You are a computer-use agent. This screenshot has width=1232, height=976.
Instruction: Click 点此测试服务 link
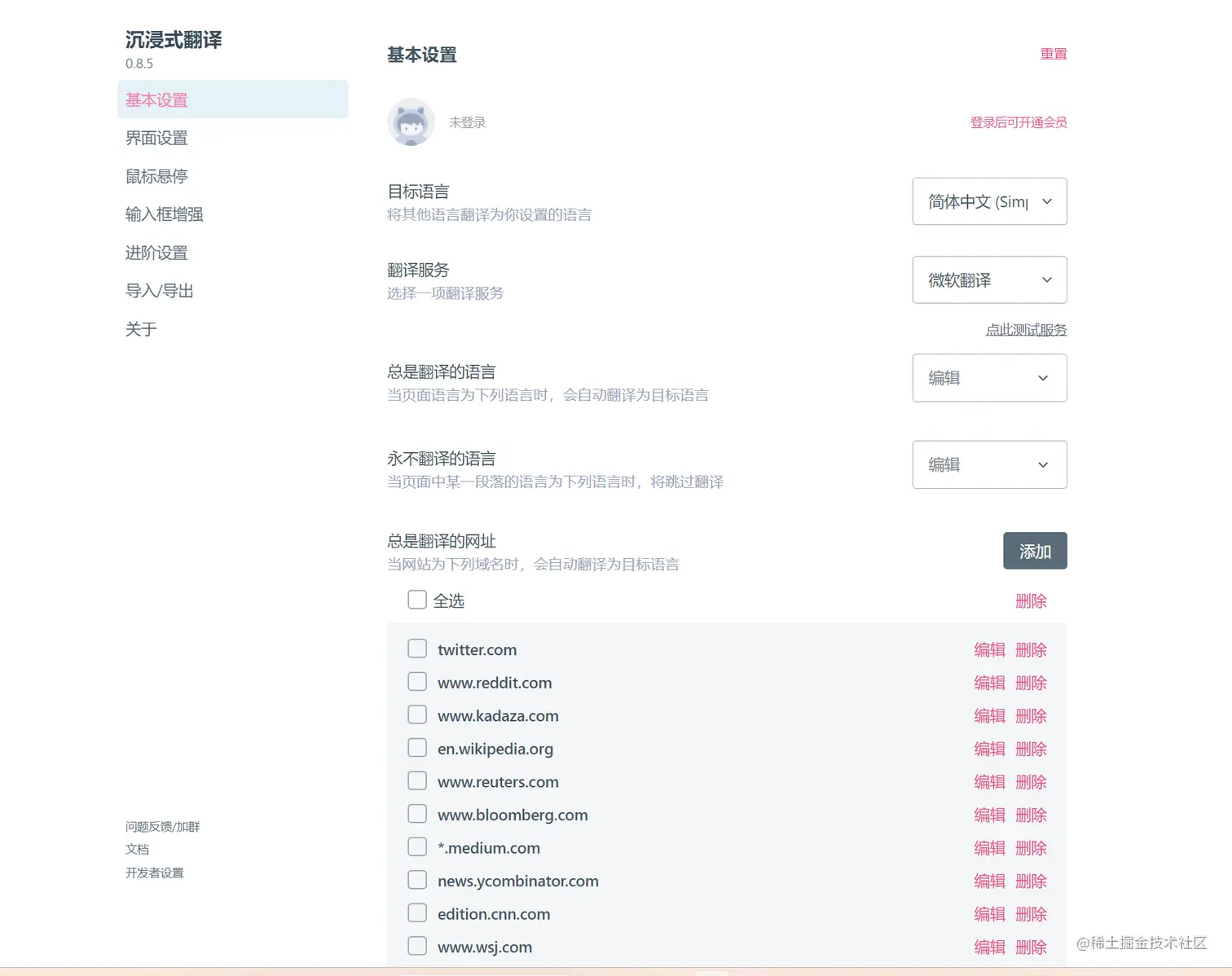1026,329
